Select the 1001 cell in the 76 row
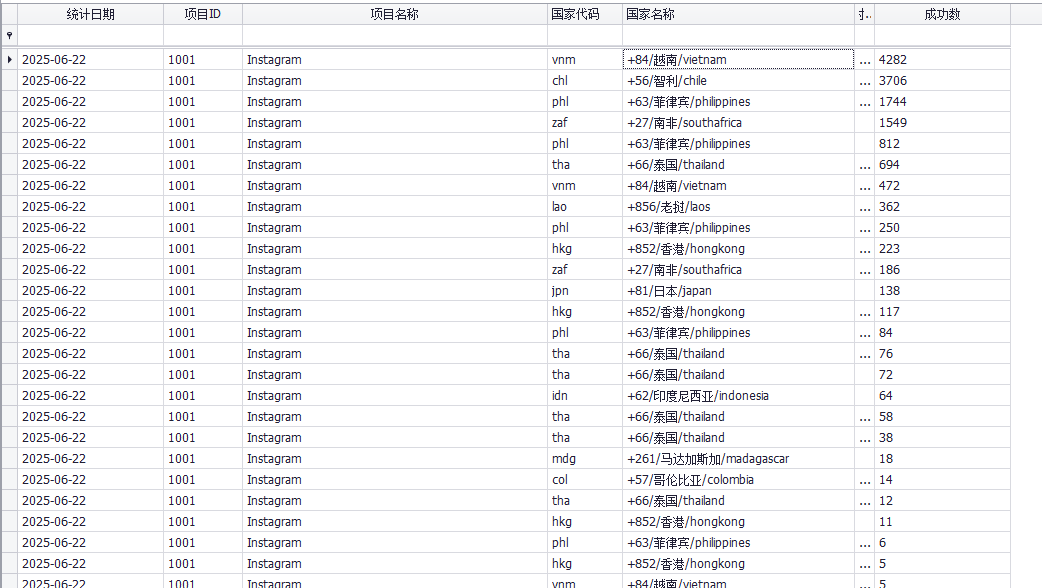 pyautogui.click(x=203, y=353)
